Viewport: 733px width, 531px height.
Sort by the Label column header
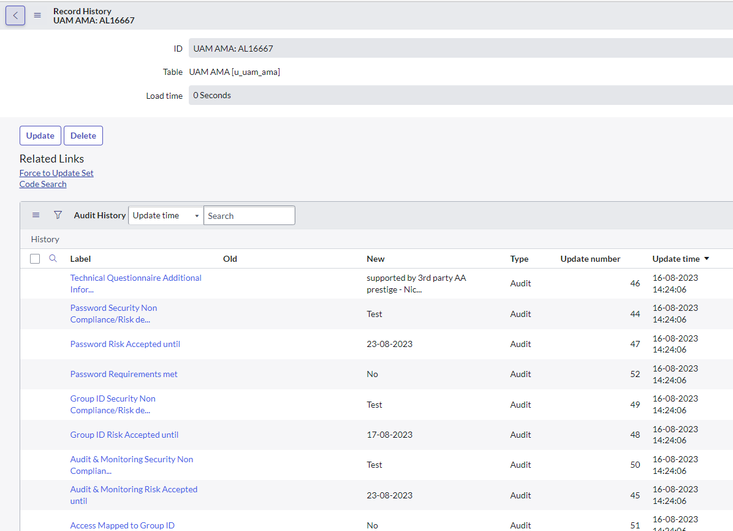[x=80, y=259]
